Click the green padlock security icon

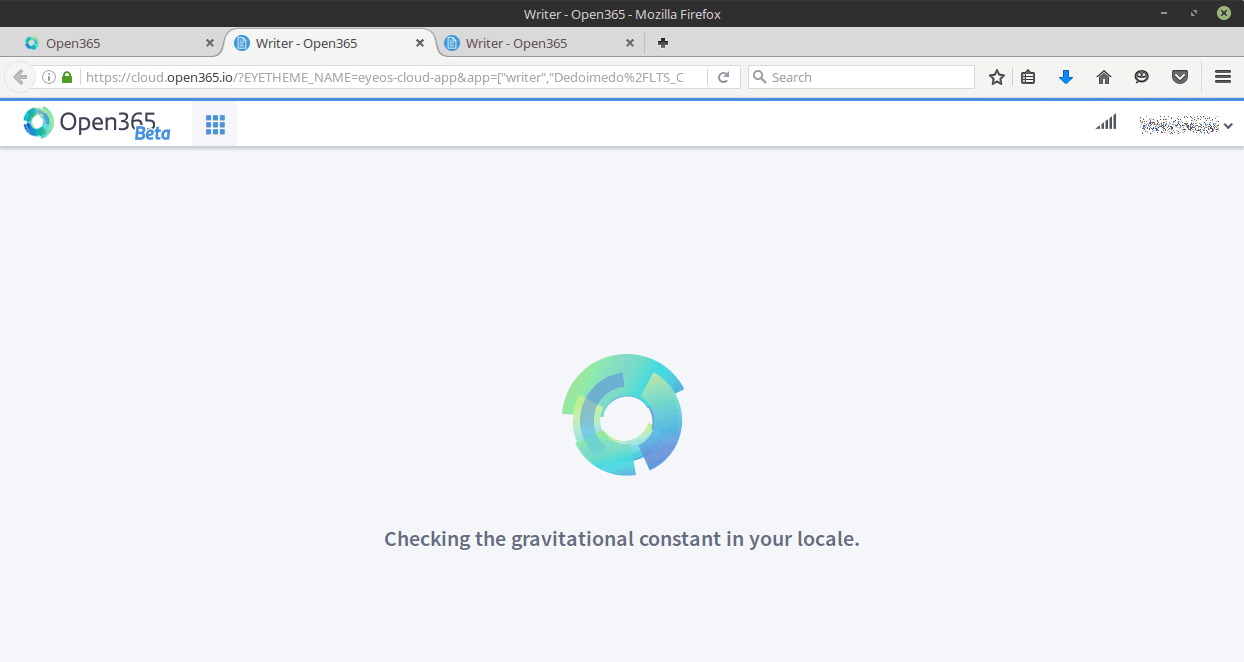point(67,77)
